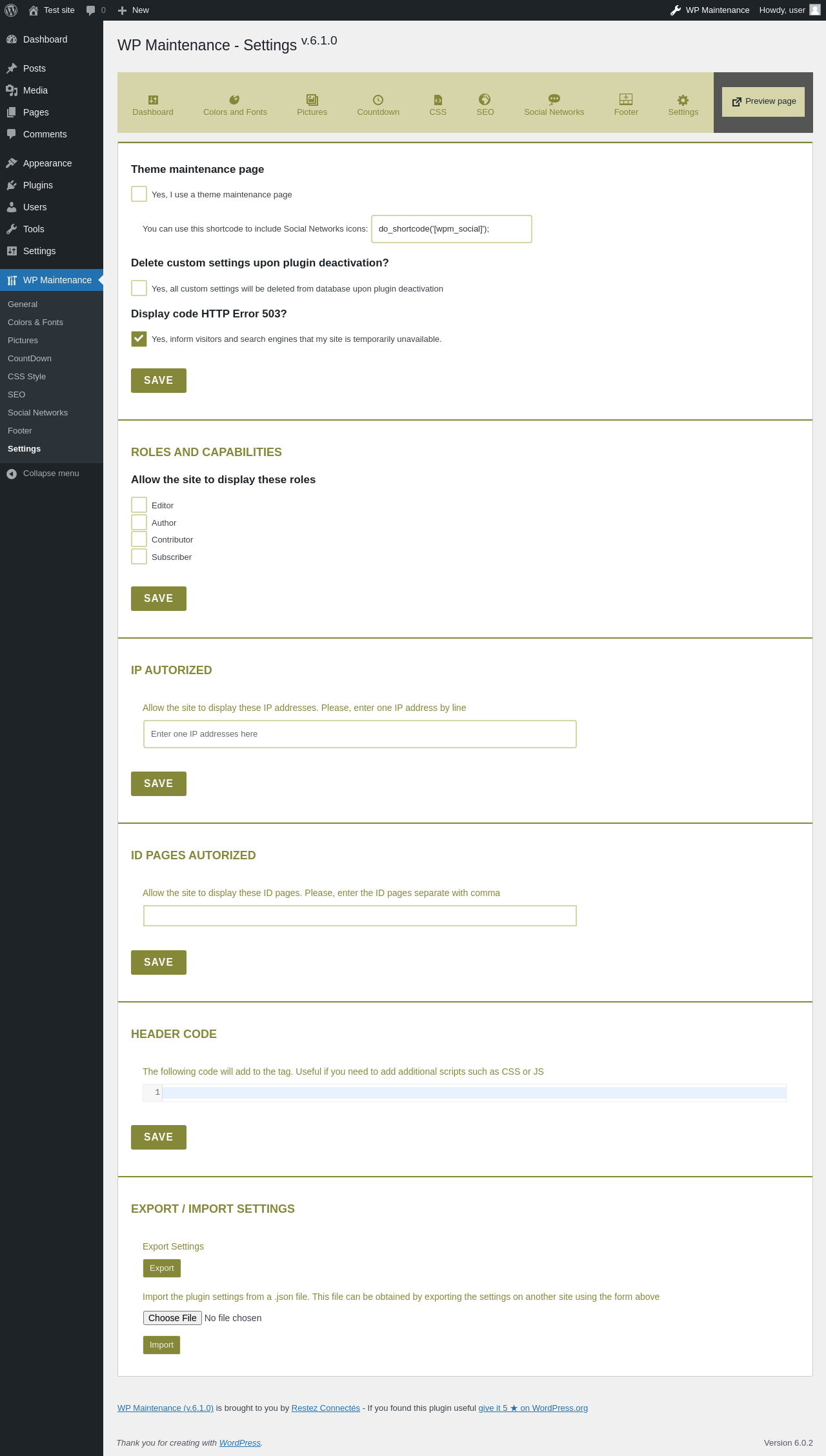The image size is (826, 1456).
Task: Click the Colors and Fonts palette icon
Action: [234, 99]
